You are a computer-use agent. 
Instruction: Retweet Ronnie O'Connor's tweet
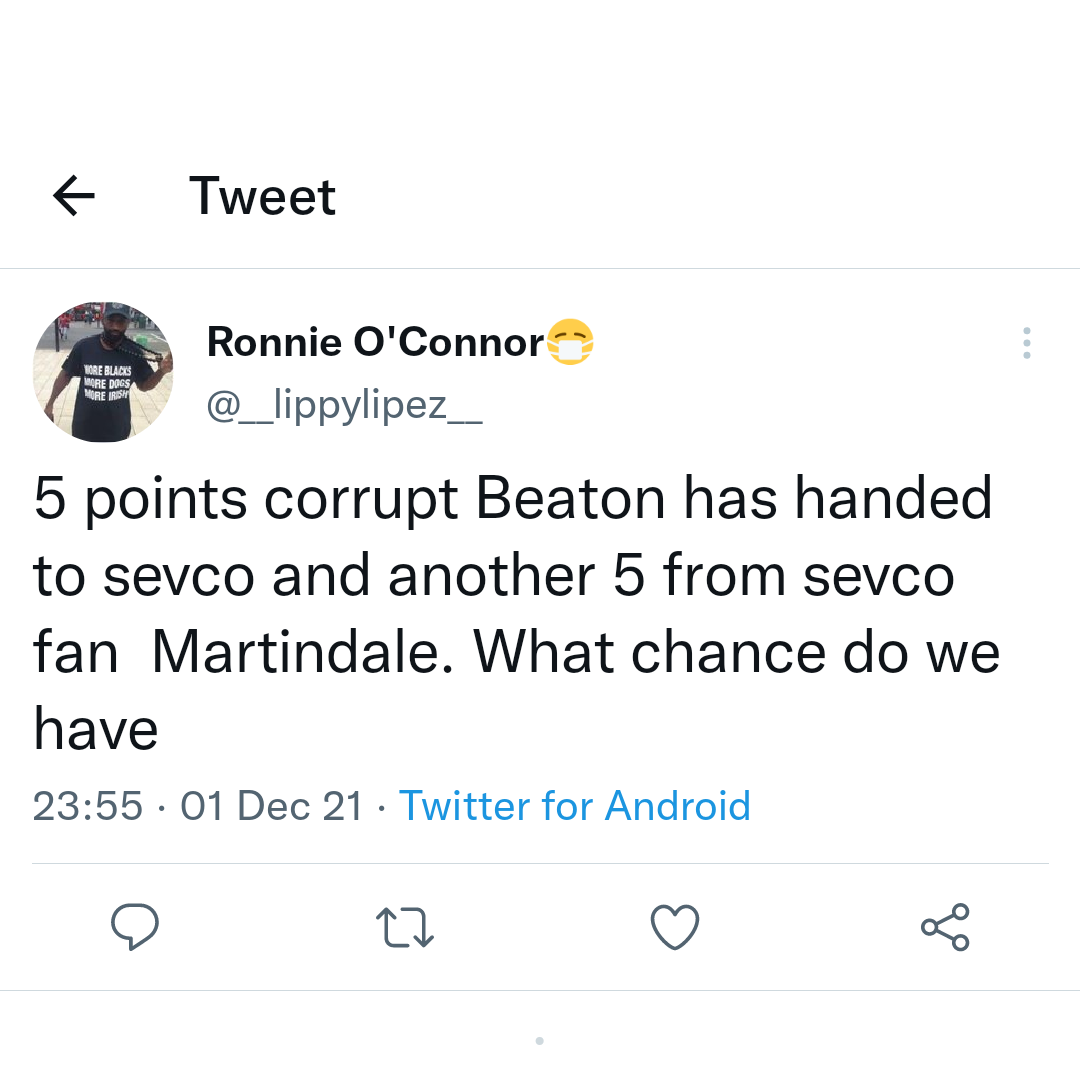(404, 927)
